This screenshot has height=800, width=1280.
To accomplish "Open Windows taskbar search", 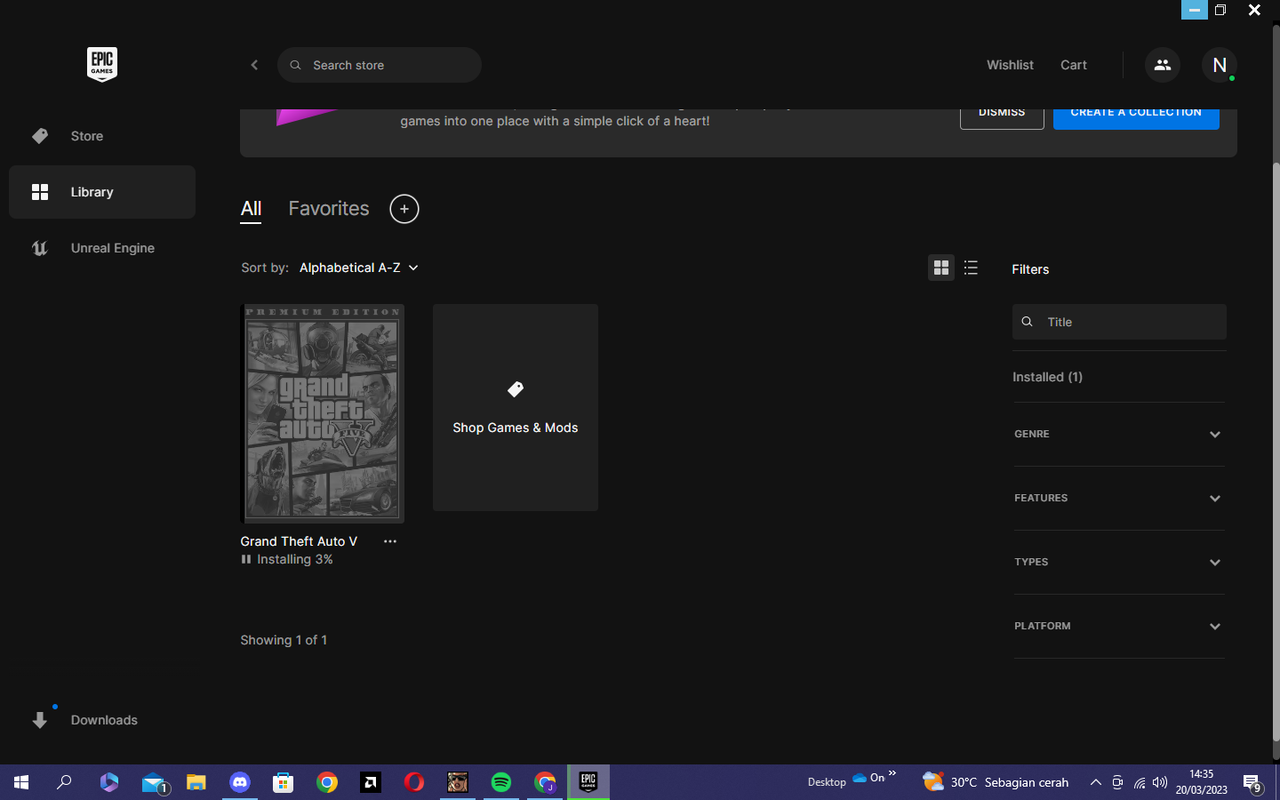I will tap(64, 782).
